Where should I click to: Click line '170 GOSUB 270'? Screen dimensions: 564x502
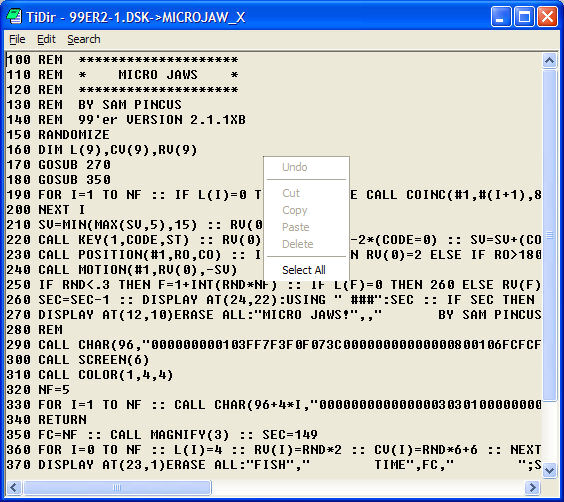(59, 165)
